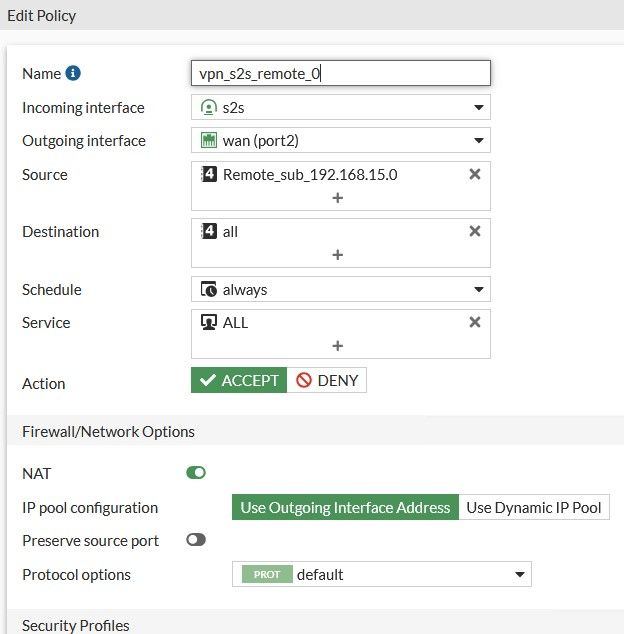624x634 pixels.
Task: Add a new Source entry with plus
Action: point(337,198)
